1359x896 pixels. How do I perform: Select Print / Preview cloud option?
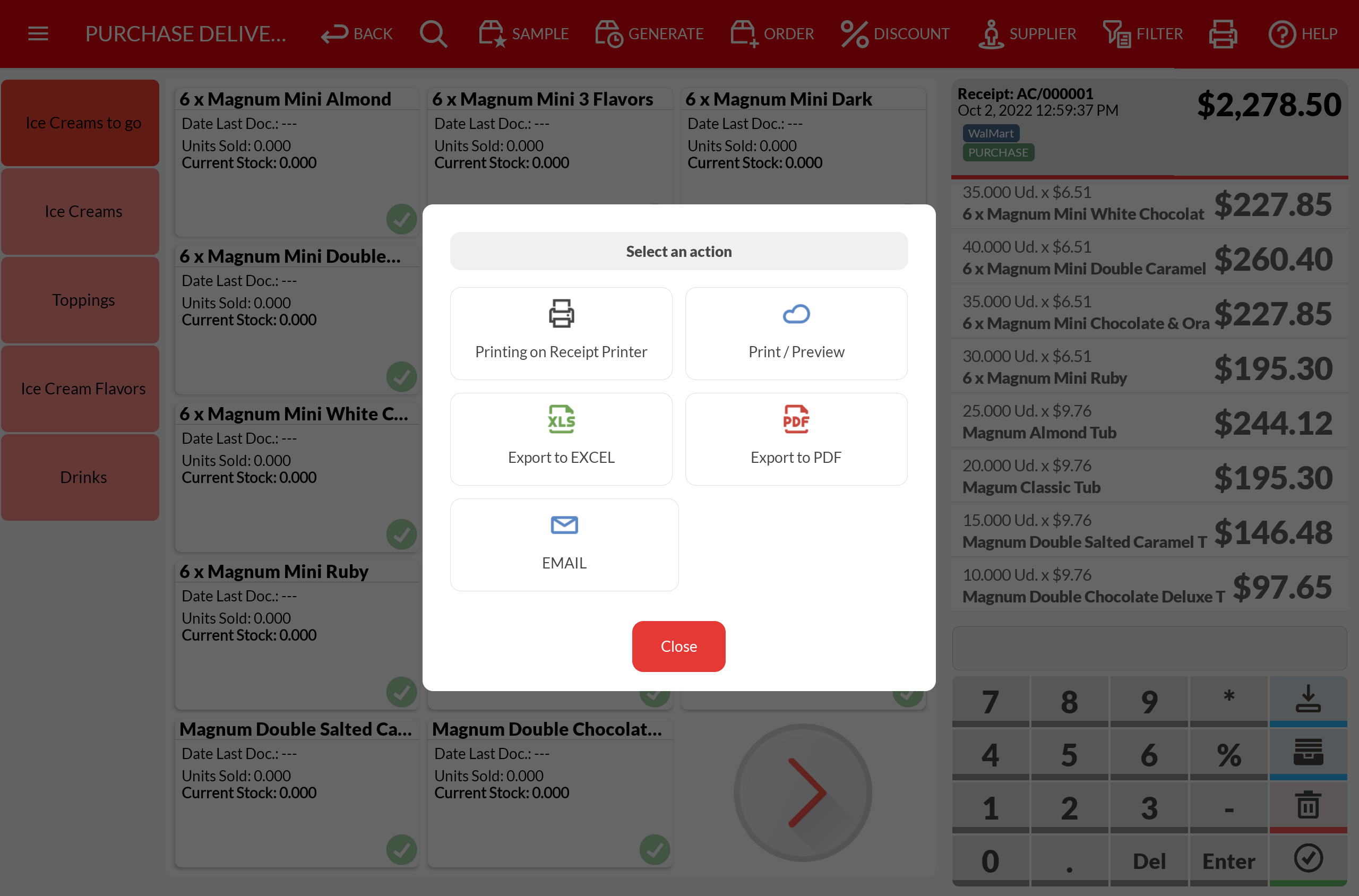click(796, 333)
